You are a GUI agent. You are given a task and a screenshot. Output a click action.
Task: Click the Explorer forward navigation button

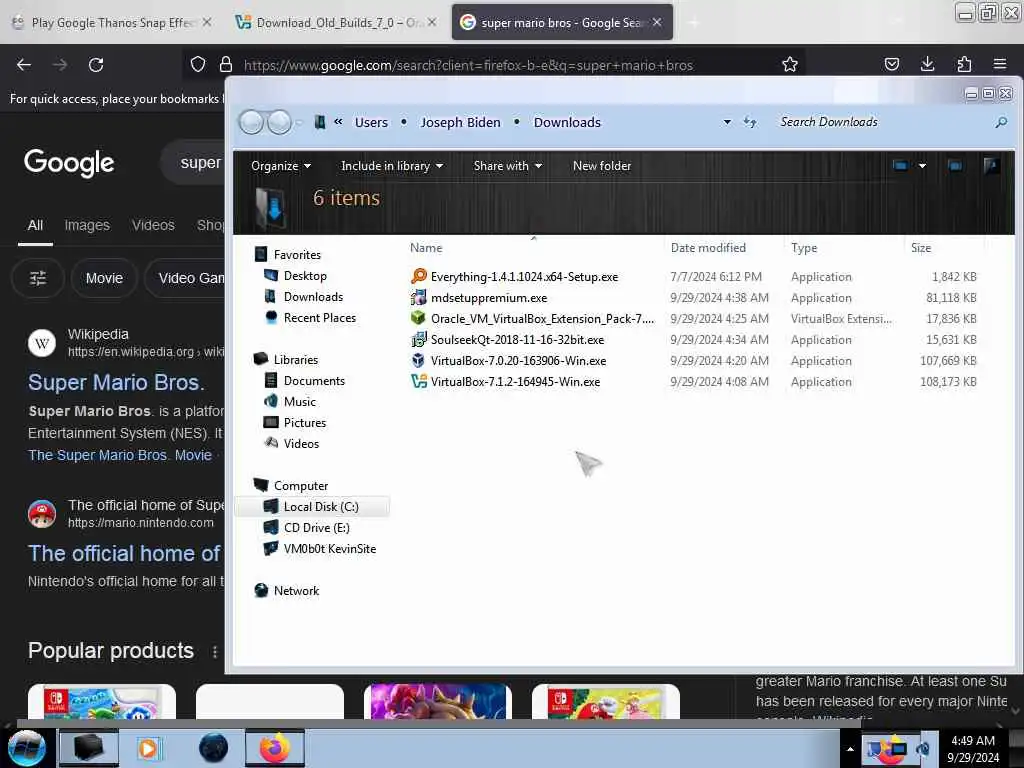pyautogui.click(x=280, y=122)
